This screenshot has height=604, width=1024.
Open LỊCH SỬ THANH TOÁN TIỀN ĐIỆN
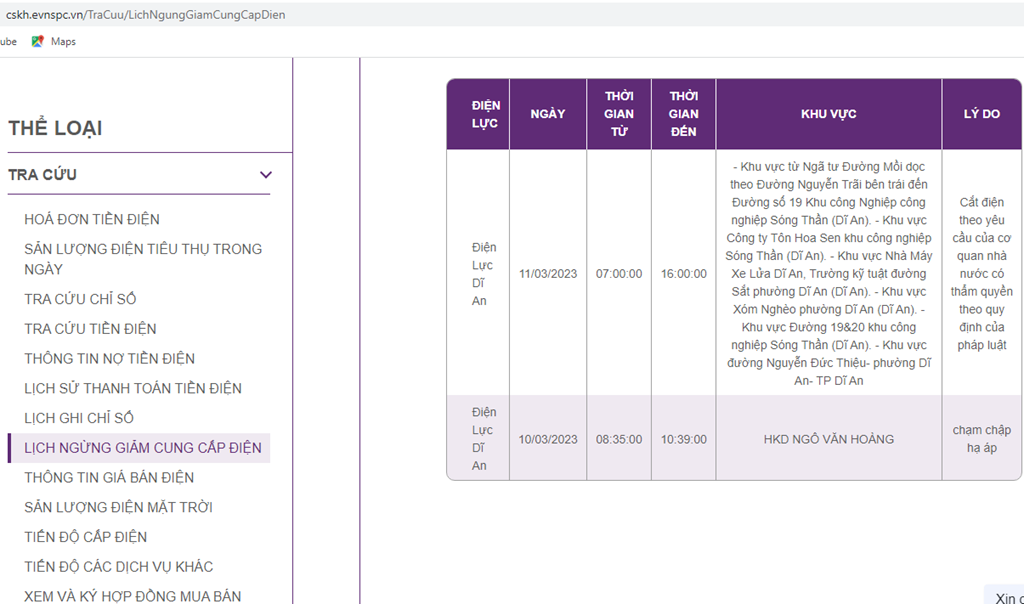click(133, 389)
